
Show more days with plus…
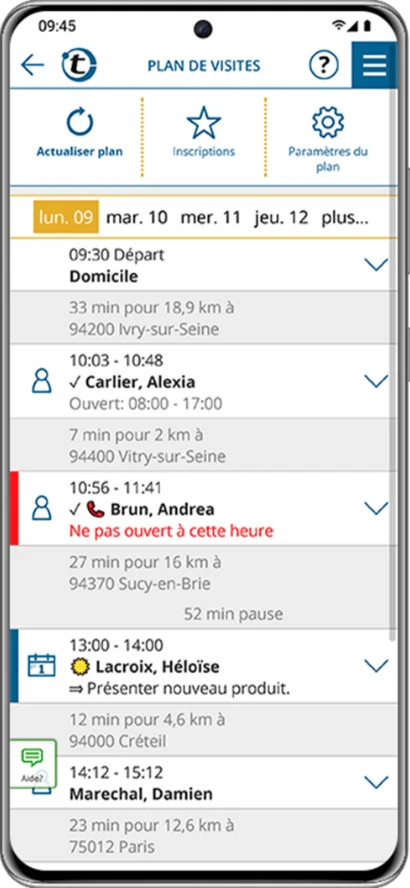click(345, 217)
